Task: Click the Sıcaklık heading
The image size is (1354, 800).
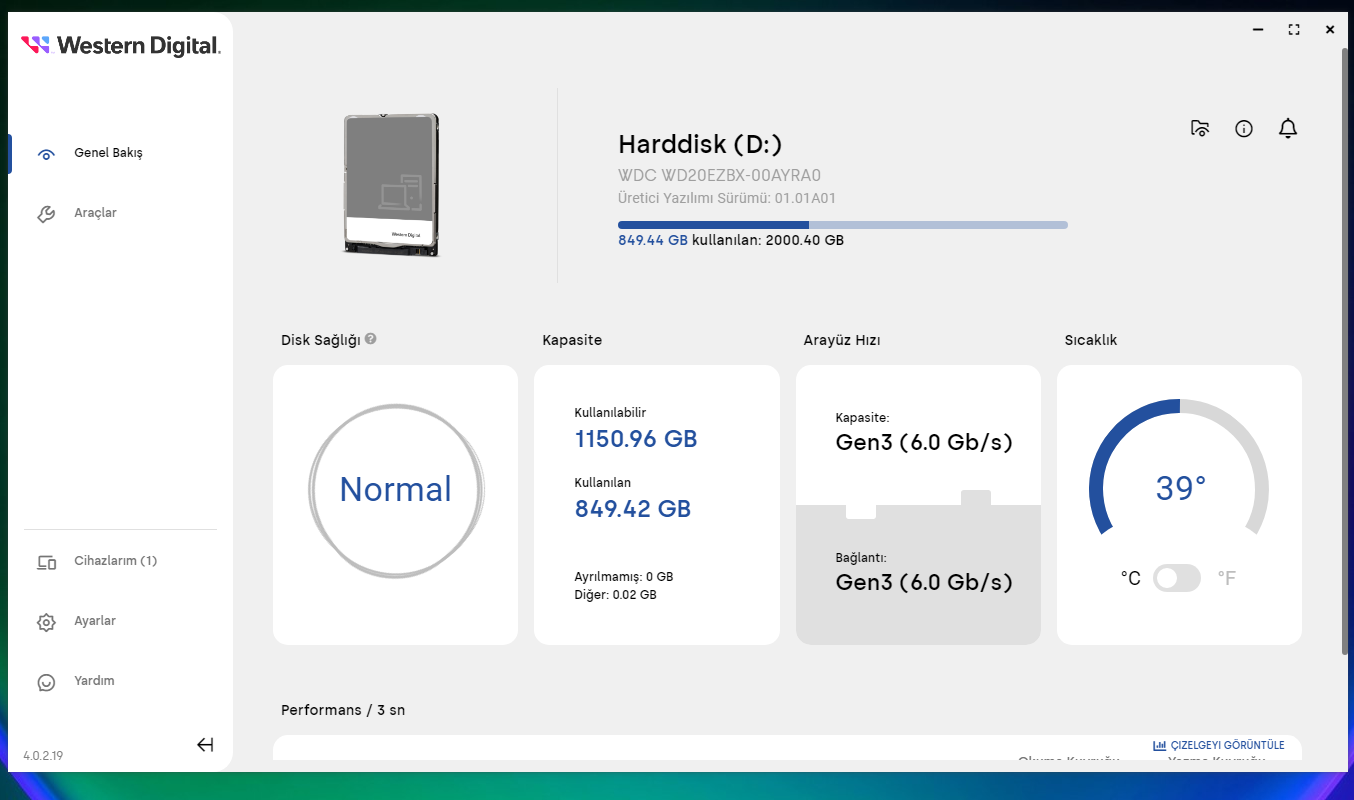Action: [x=1091, y=340]
